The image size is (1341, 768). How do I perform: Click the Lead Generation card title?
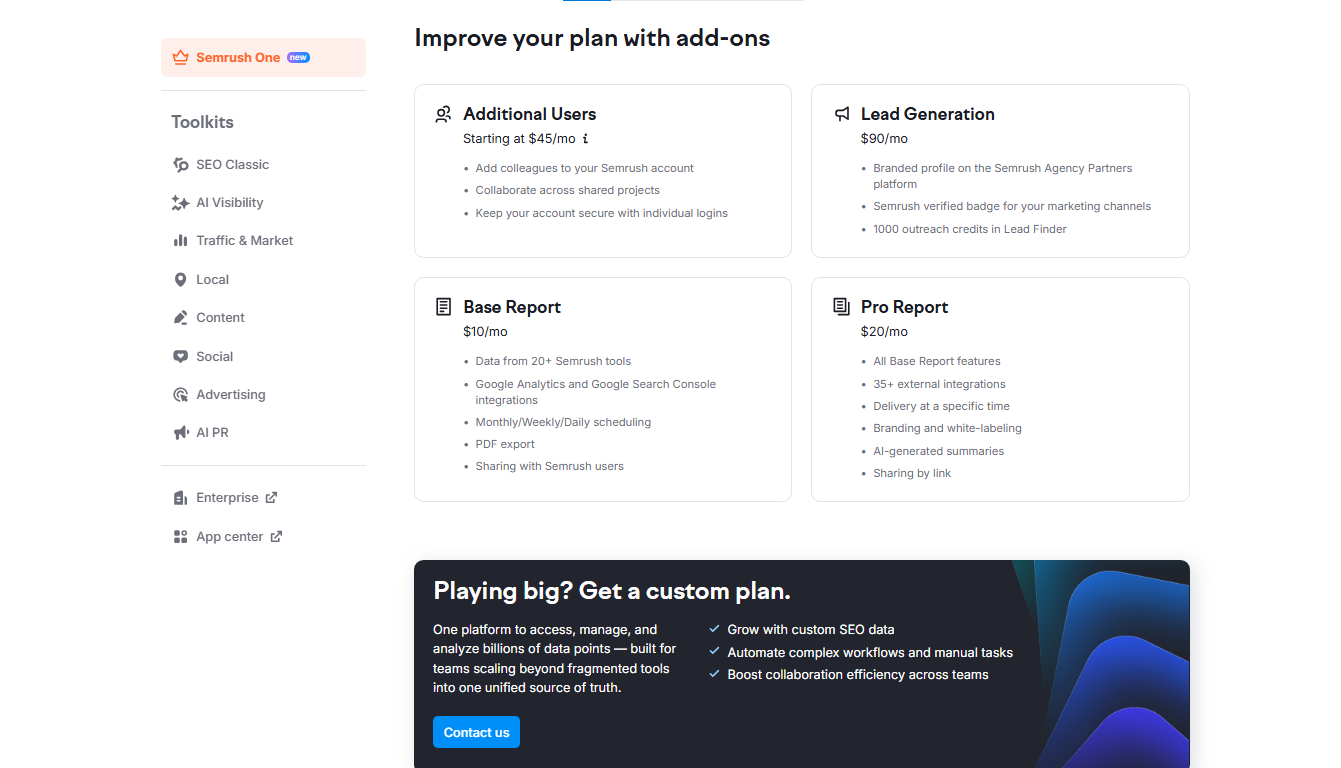coord(927,114)
